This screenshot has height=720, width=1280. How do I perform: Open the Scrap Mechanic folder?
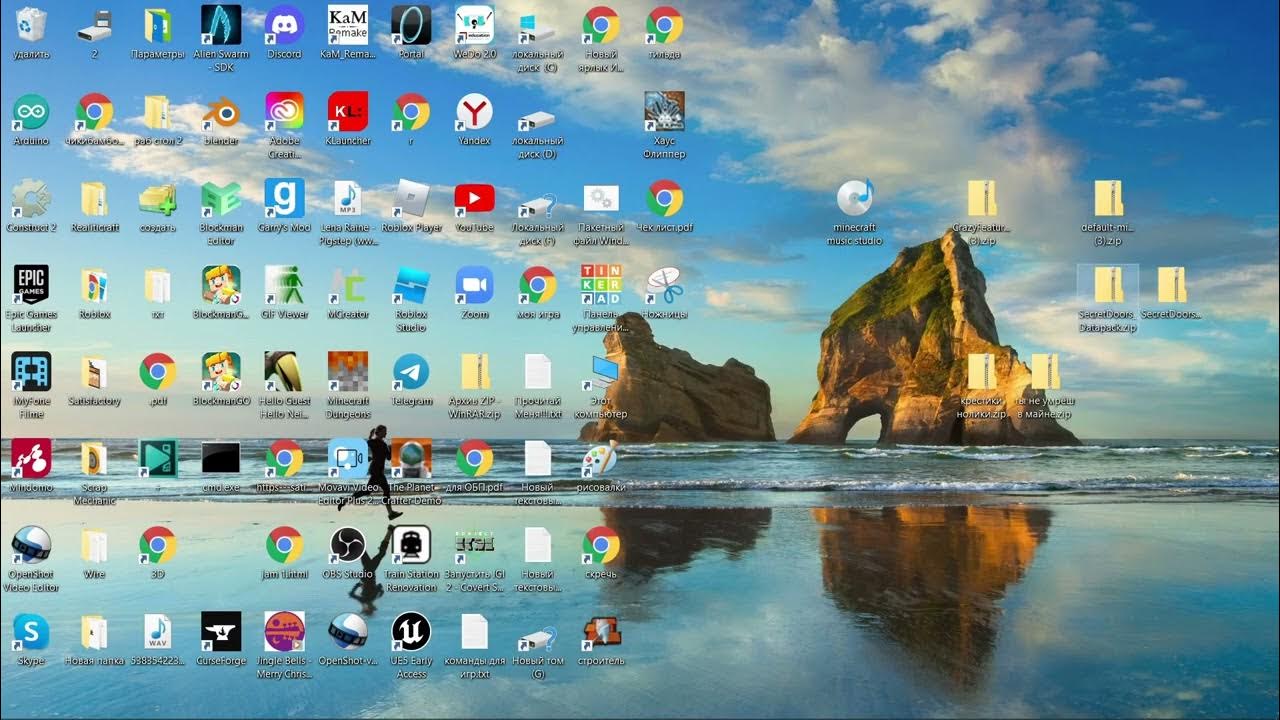click(x=94, y=458)
